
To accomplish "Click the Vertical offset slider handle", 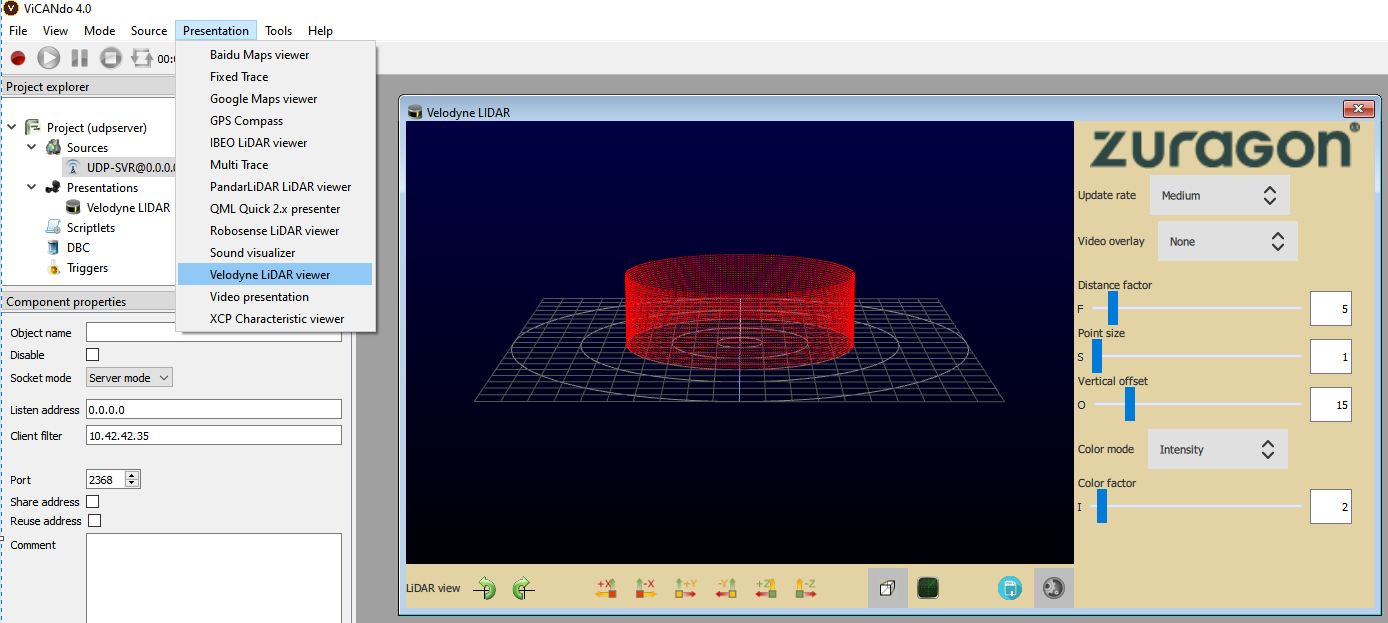I will tap(1130, 404).
